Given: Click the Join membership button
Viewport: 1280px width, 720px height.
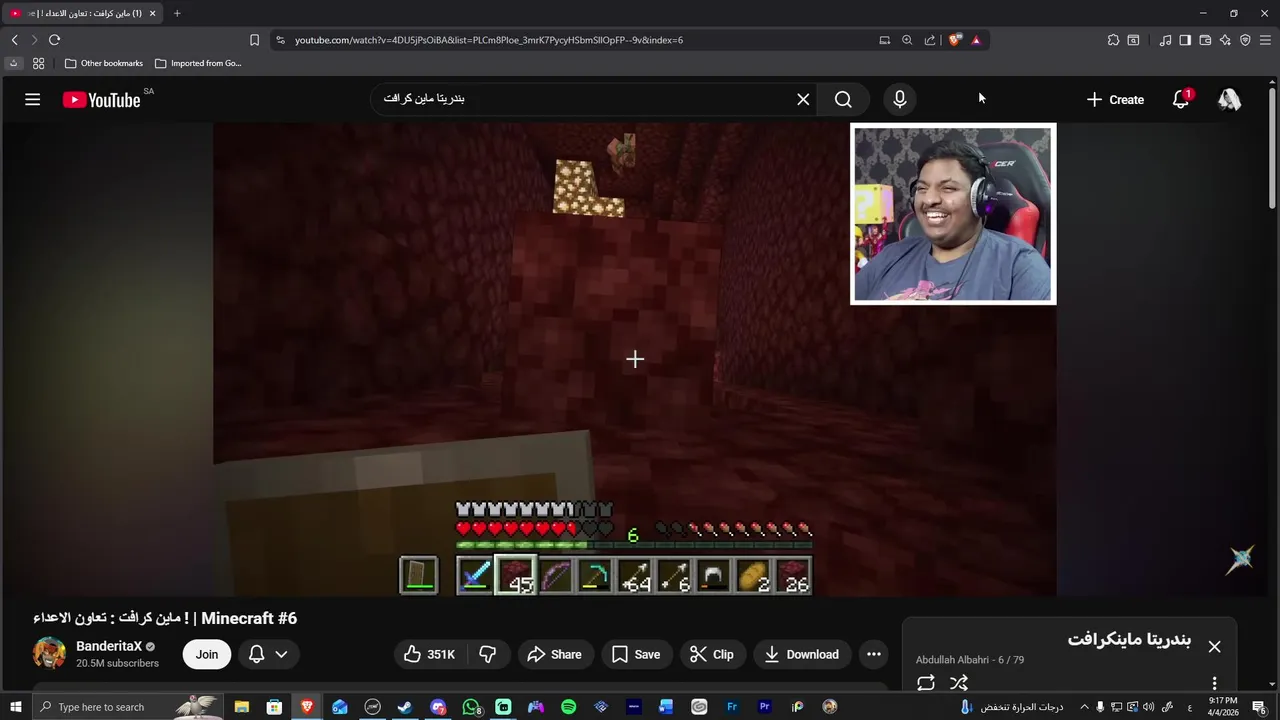Looking at the screenshot, I should (207, 654).
